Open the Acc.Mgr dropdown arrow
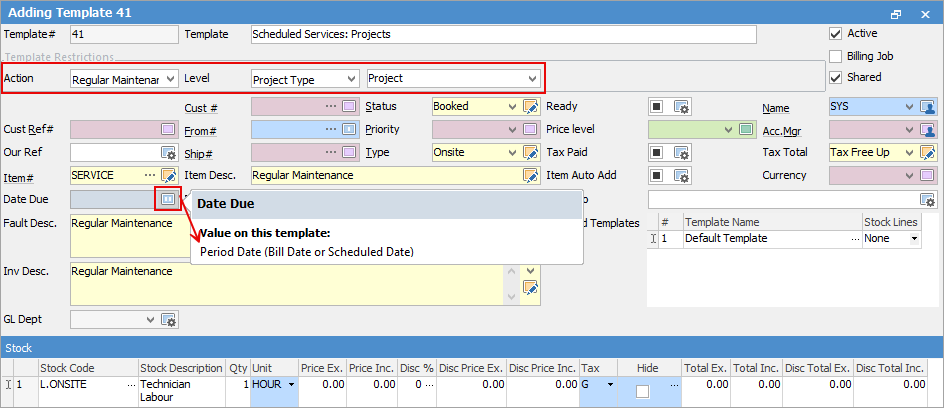 click(910, 129)
